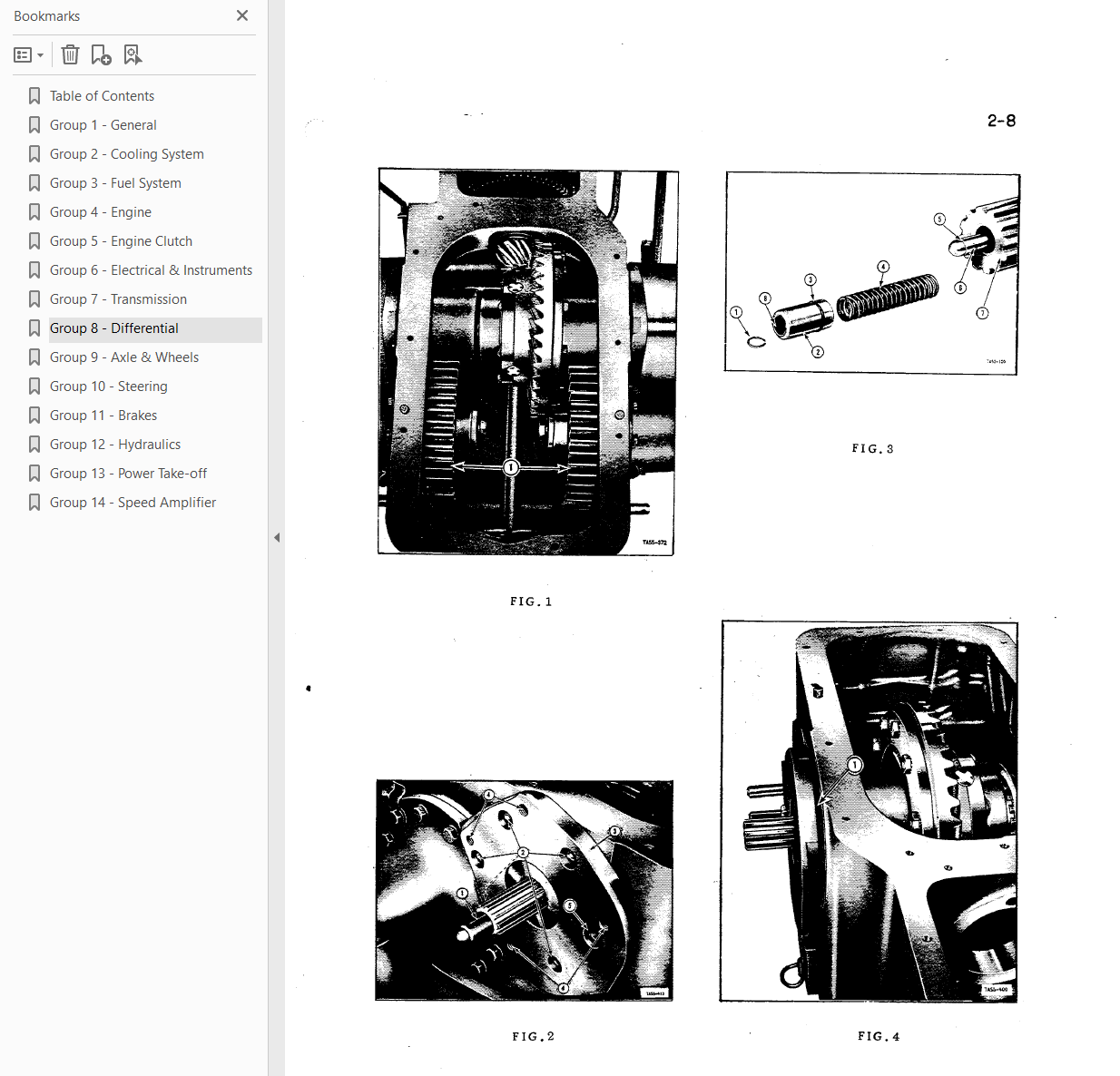The image size is (1120, 1076).
Task: Open Group 12 - Hydraulics bookmark
Action: point(115,445)
